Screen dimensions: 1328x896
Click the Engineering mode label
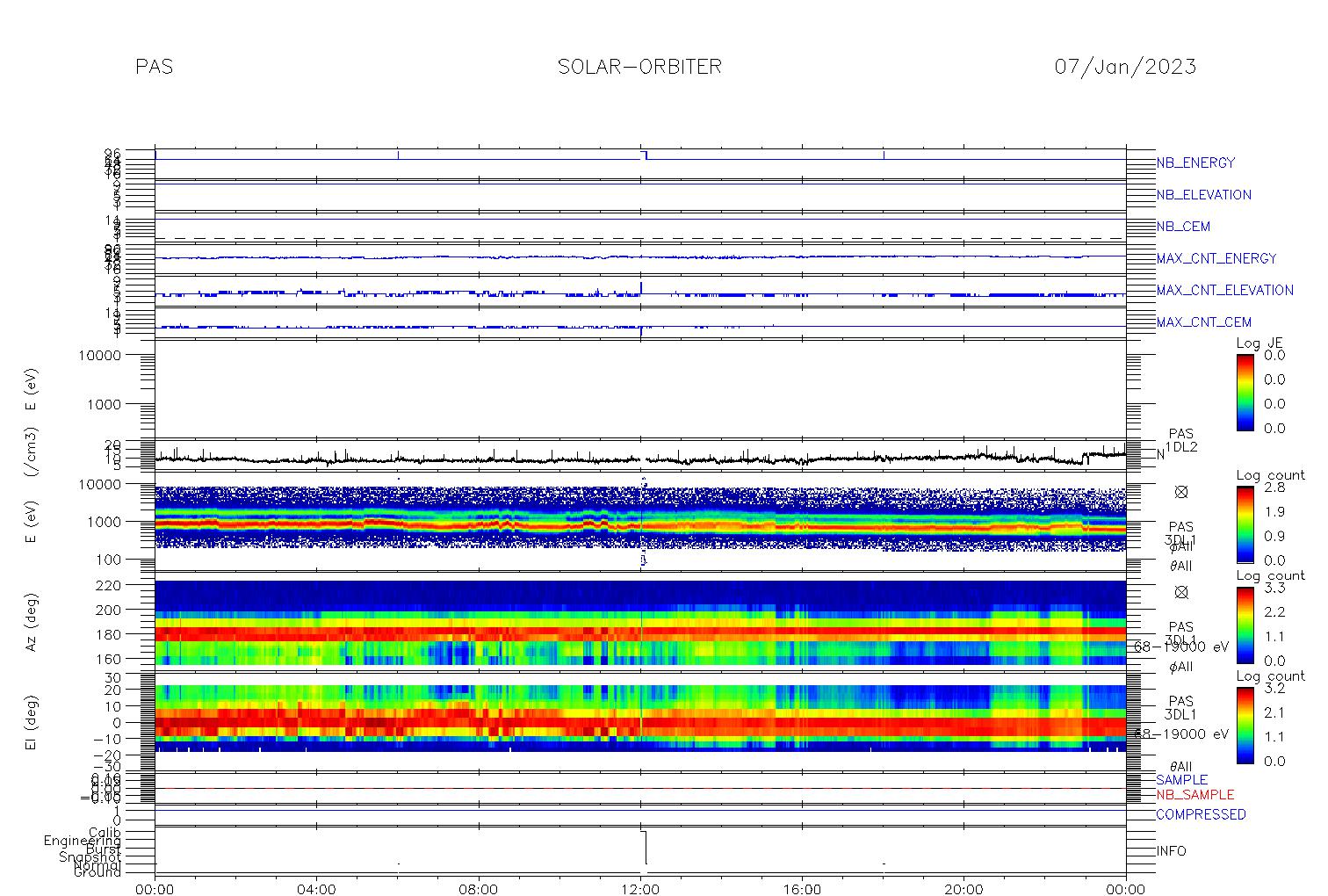coord(83,841)
